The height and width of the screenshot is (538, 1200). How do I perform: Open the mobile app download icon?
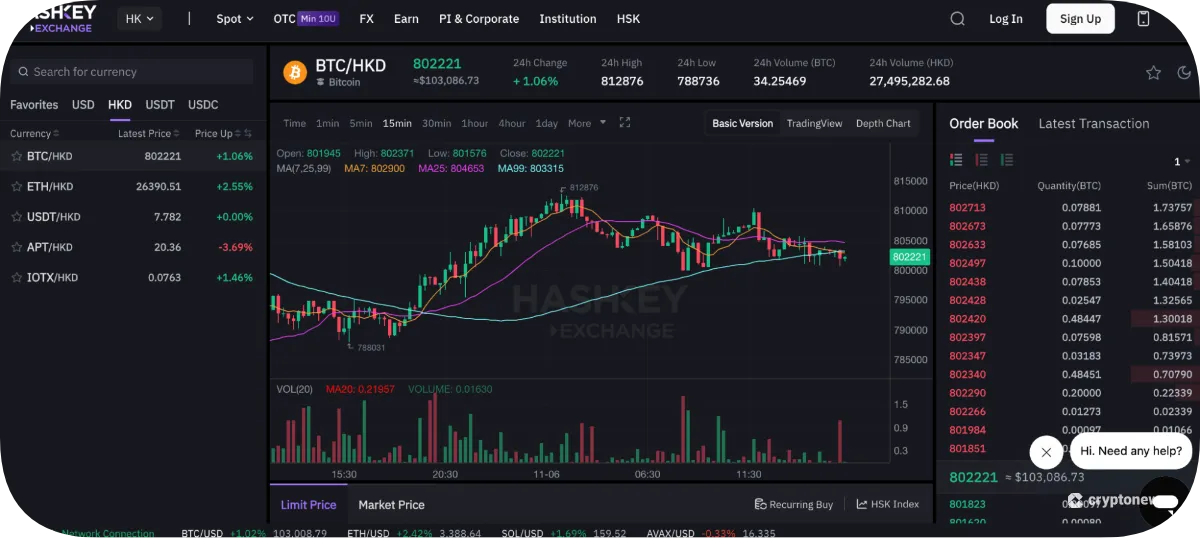tap(1144, 19)
